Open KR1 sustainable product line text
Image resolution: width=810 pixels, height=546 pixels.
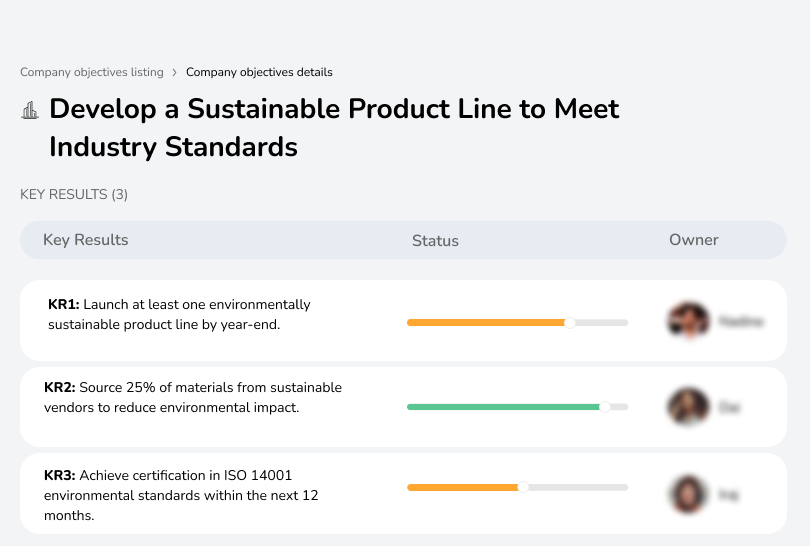tap(179, 314)
